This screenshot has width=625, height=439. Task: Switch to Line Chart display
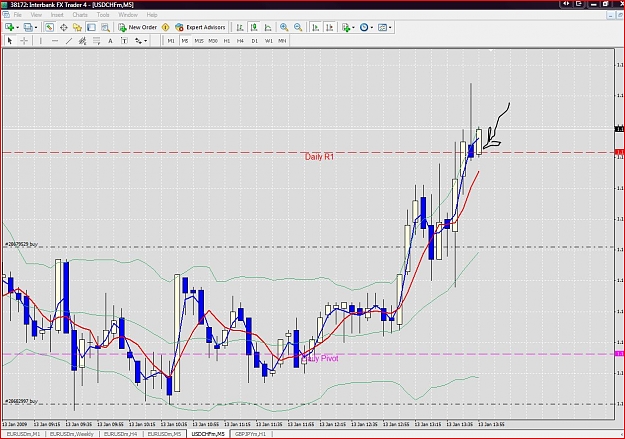(x=268, y=27)
